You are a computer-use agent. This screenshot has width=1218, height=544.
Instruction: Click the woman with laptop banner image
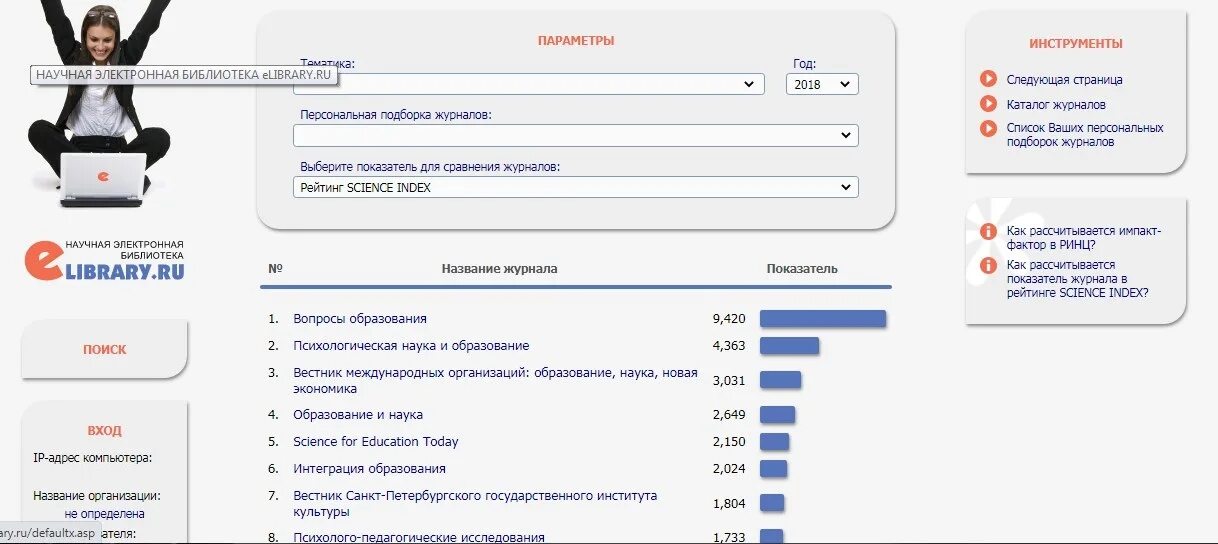point(100,104)
